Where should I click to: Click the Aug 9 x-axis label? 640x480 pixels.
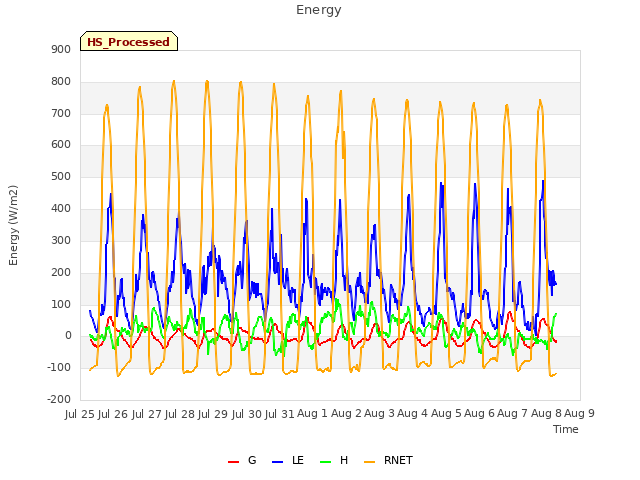(579, 413)
